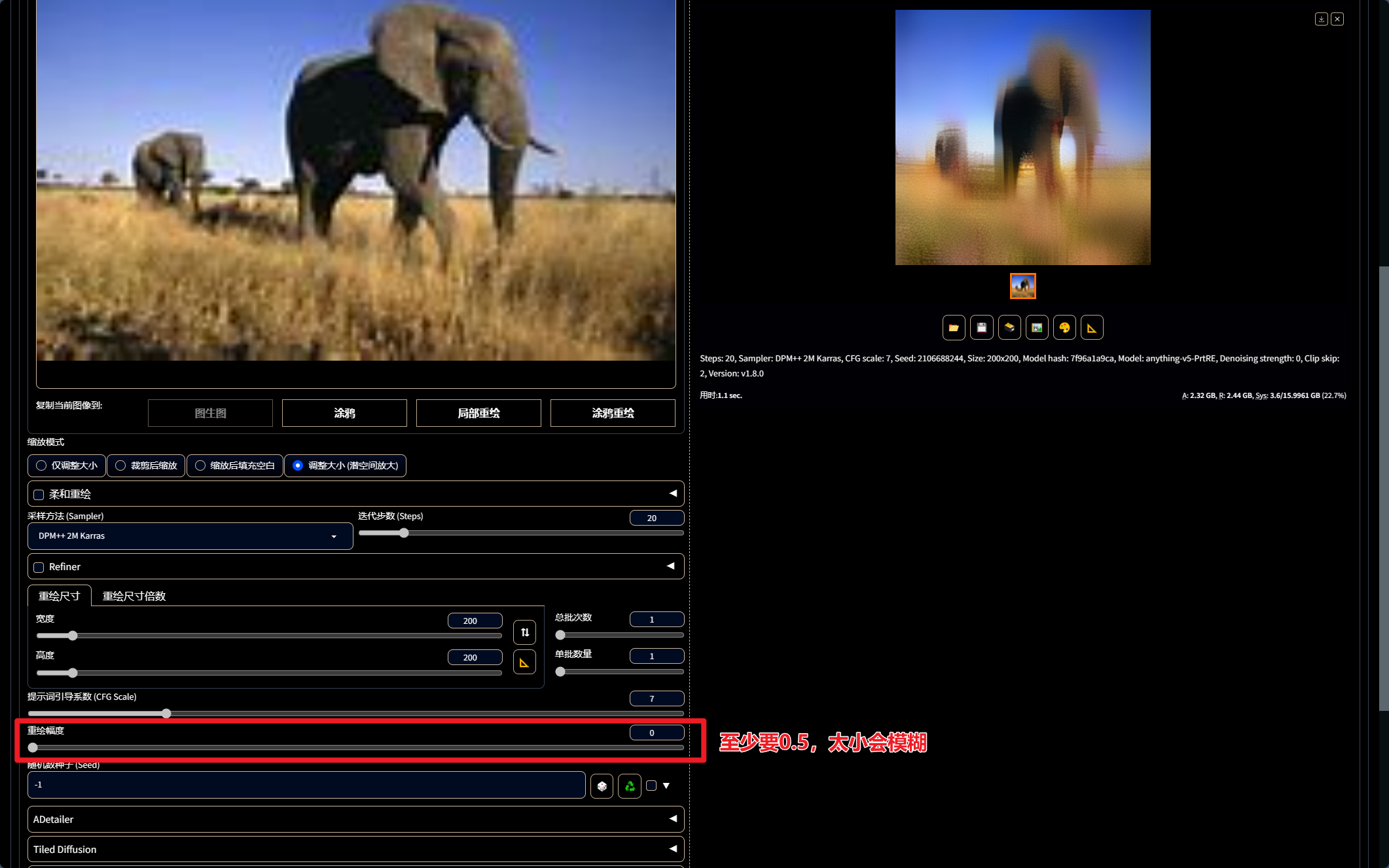Click the download icon above result image
The width and height of the screenshot is (1389, 868).
click(x=1321, y=19)
